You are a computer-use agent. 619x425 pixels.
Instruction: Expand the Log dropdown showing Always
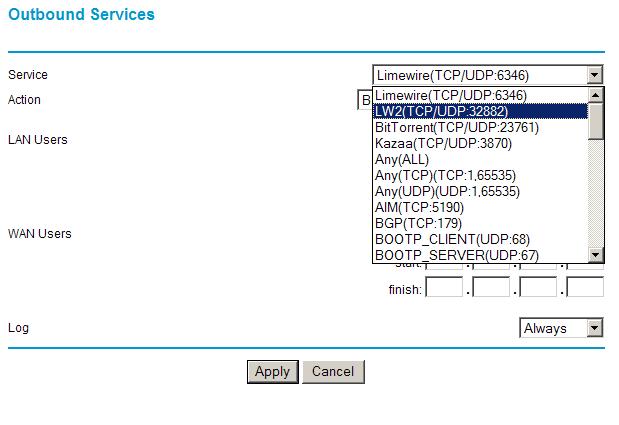click(x=595, y=328)
